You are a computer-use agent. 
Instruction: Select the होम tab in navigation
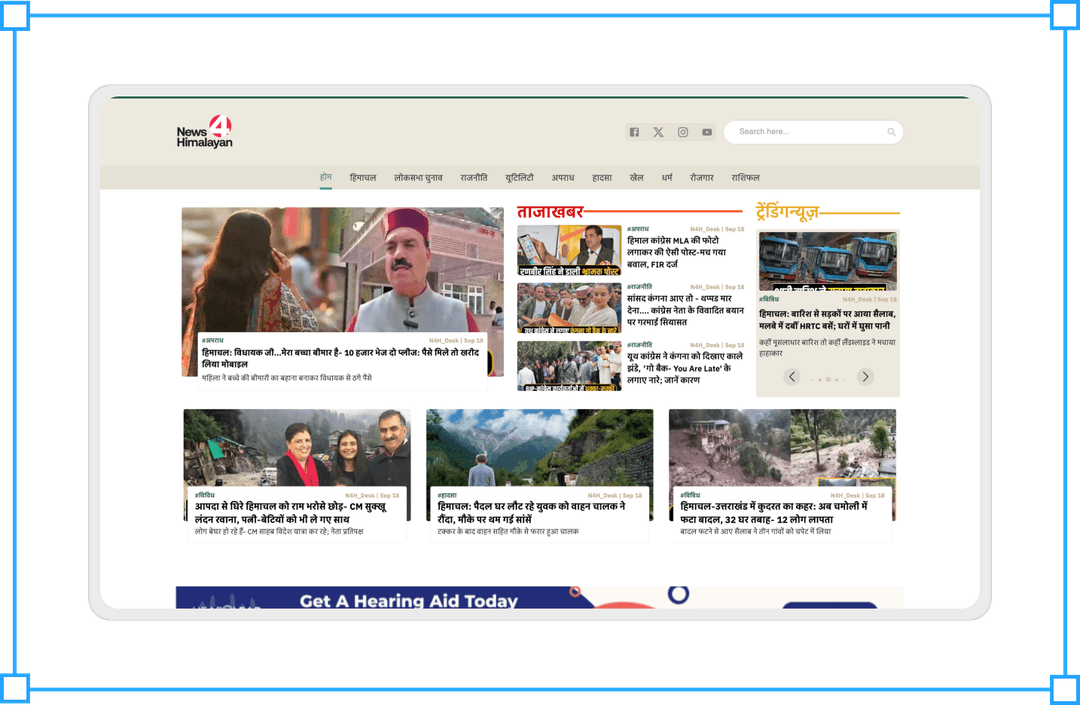(x=326, y=177)
